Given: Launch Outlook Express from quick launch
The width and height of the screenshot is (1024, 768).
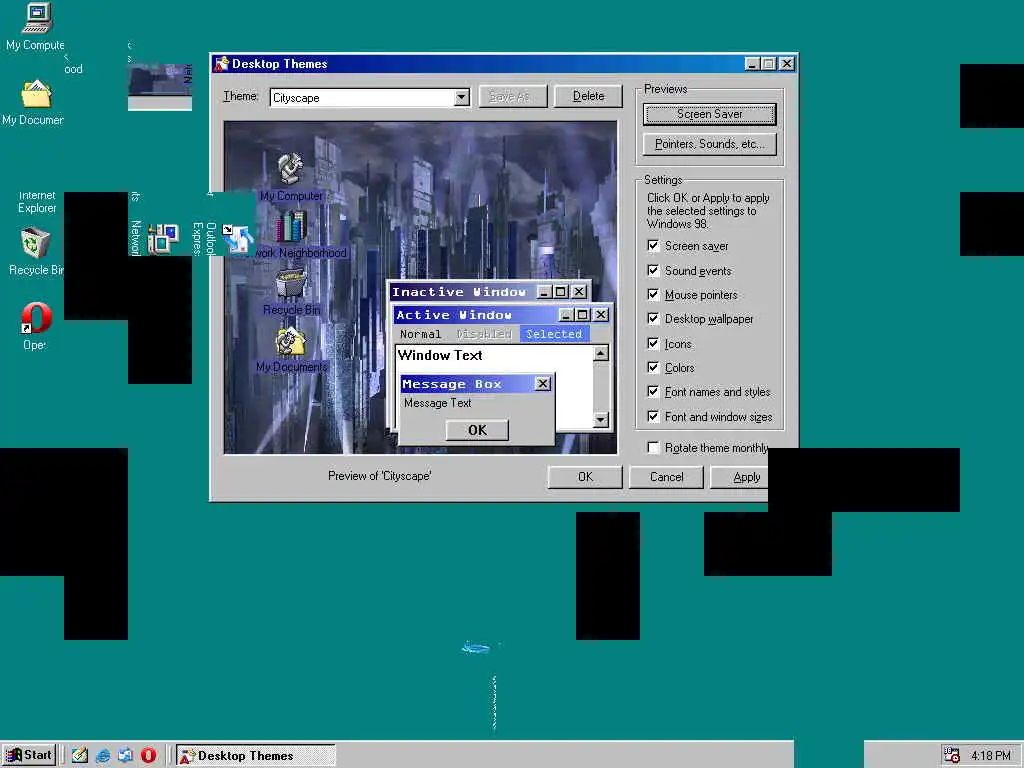Looking at the screenshot, I should pyautogui.click(x=125, y=755).
